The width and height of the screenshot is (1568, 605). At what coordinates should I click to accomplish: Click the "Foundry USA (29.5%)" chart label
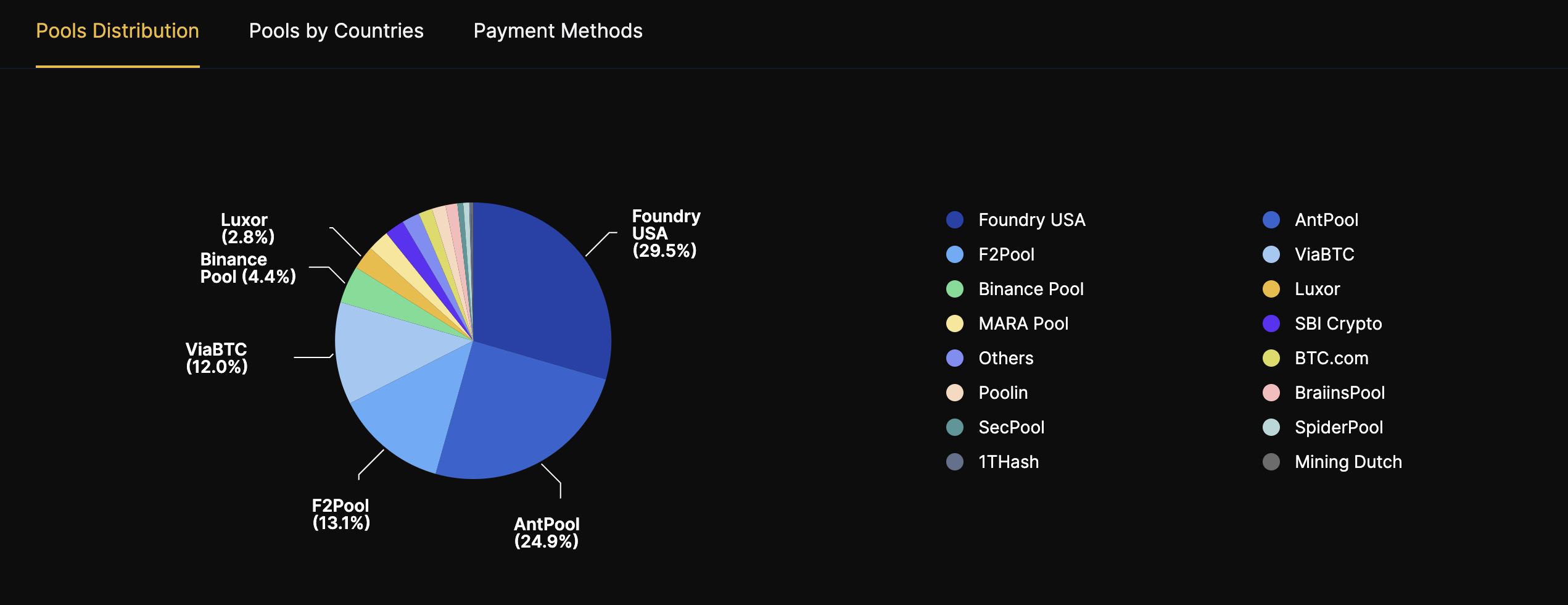click(666, 233)
